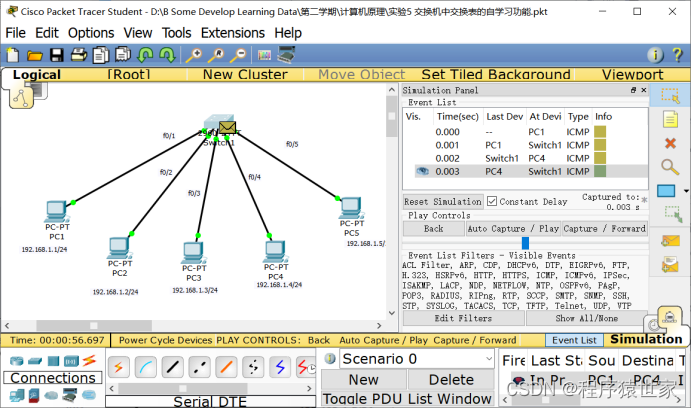Open the Drawing Palette icon
Image resolution: width=692 pixels, height=408 pixels.
[x=264, y=55]
